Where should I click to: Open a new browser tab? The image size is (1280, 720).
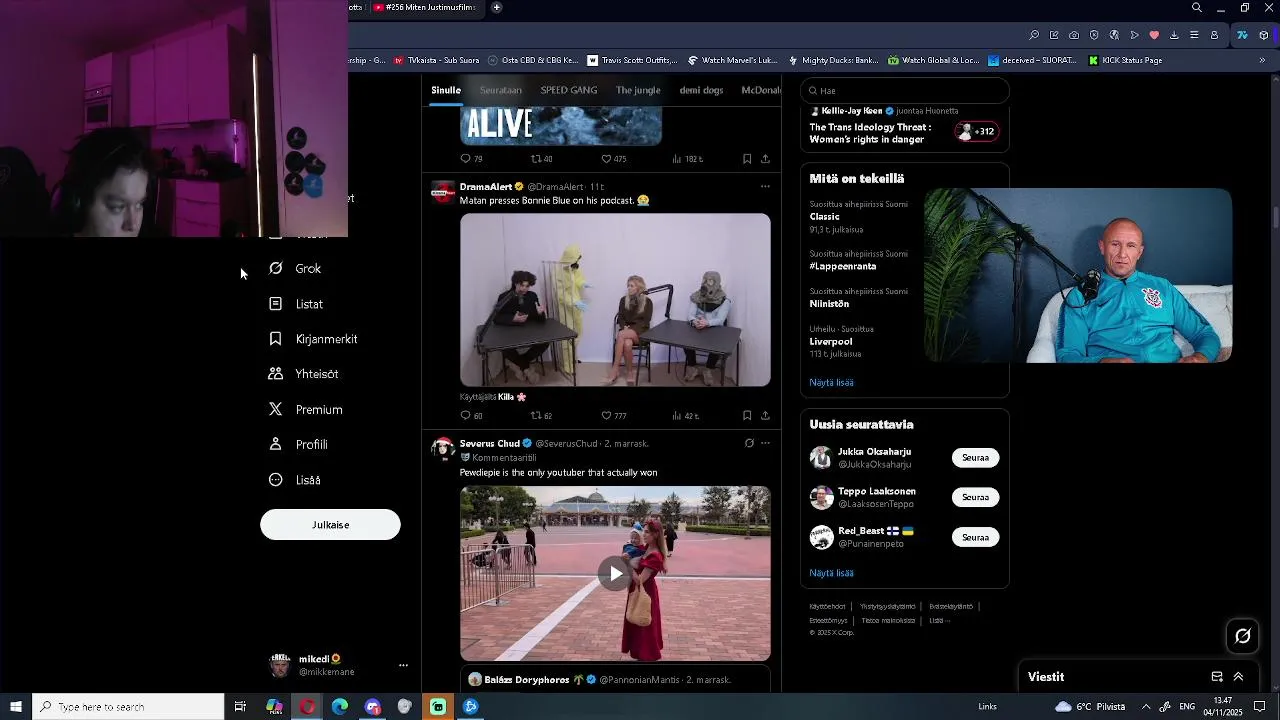pos(496,7)
